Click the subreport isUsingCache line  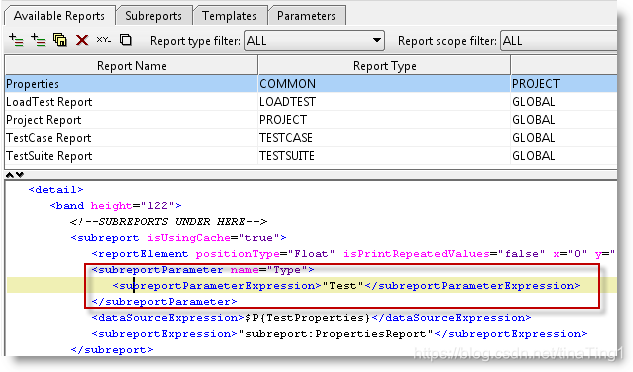click(178, 237)
